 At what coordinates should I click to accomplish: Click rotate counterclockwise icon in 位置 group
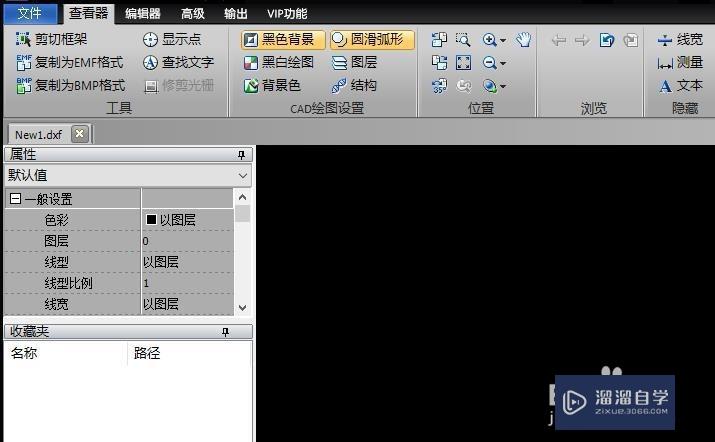439,40
